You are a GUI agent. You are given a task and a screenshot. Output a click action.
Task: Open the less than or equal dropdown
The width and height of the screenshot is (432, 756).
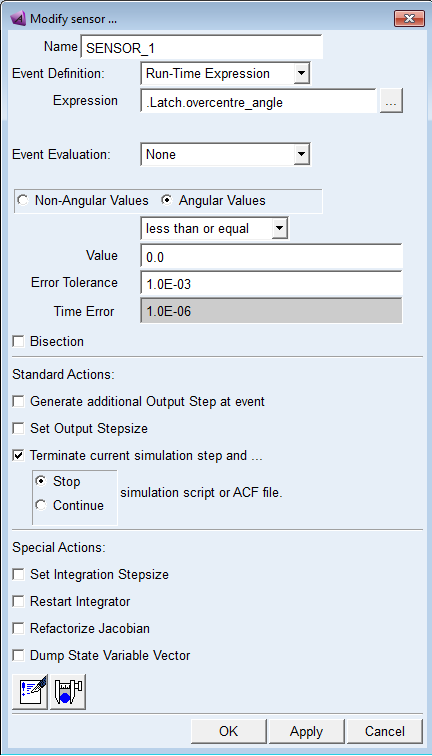click(x=214, y=228)
